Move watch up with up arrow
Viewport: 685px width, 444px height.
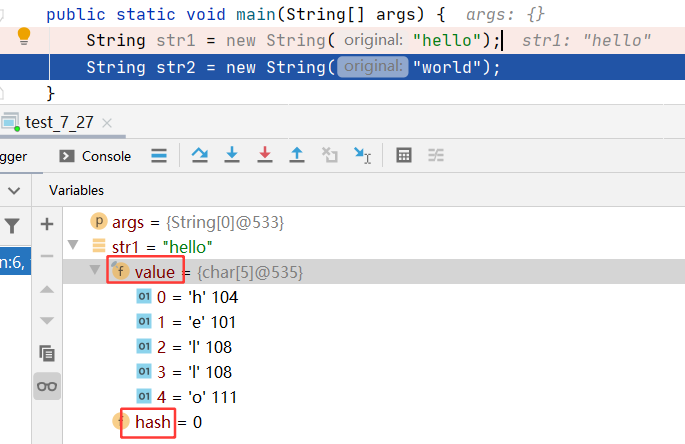47,289
